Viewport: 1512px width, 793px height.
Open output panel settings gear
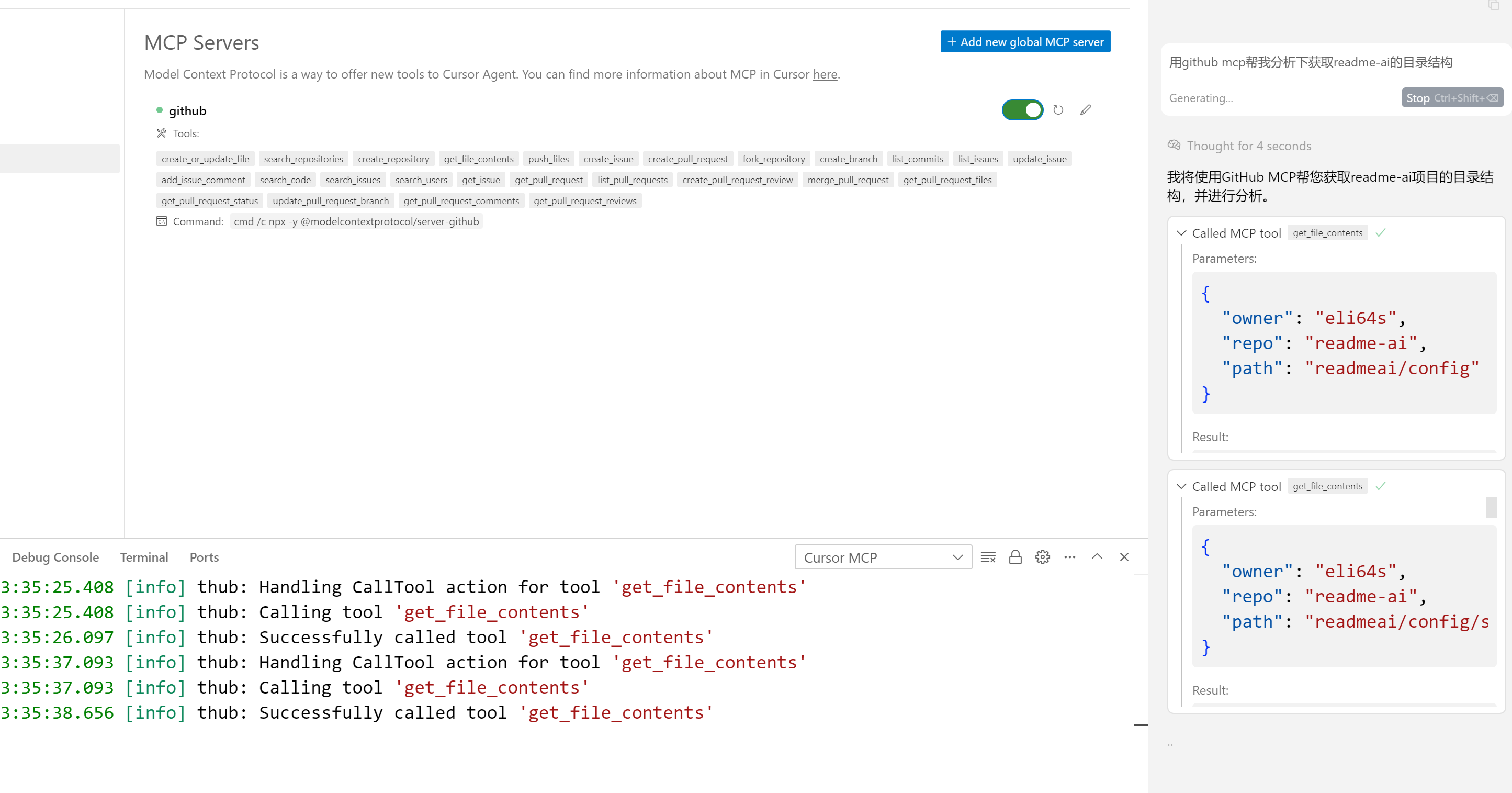pyautogui.click(x=1042, y=557)
